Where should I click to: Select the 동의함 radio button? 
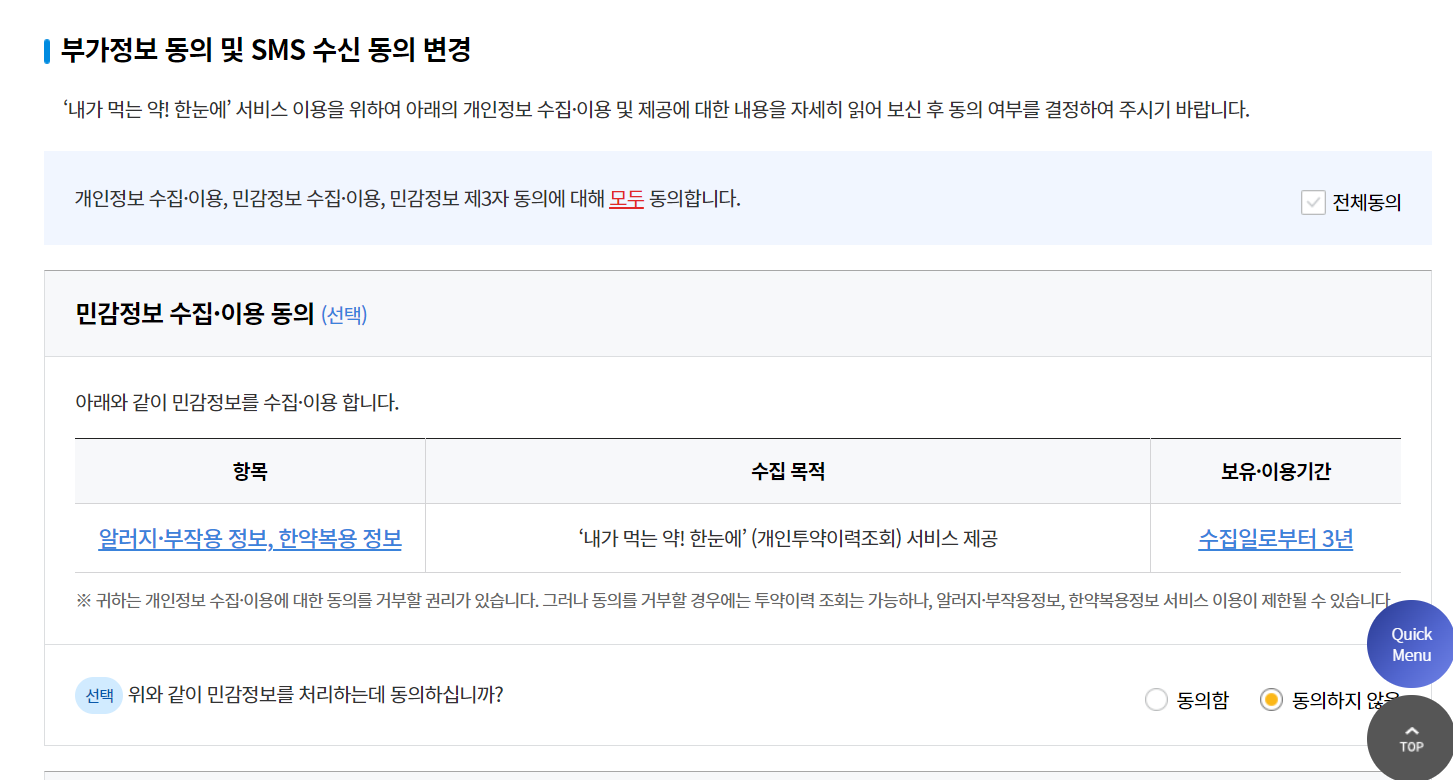[x=1155, y=700]
